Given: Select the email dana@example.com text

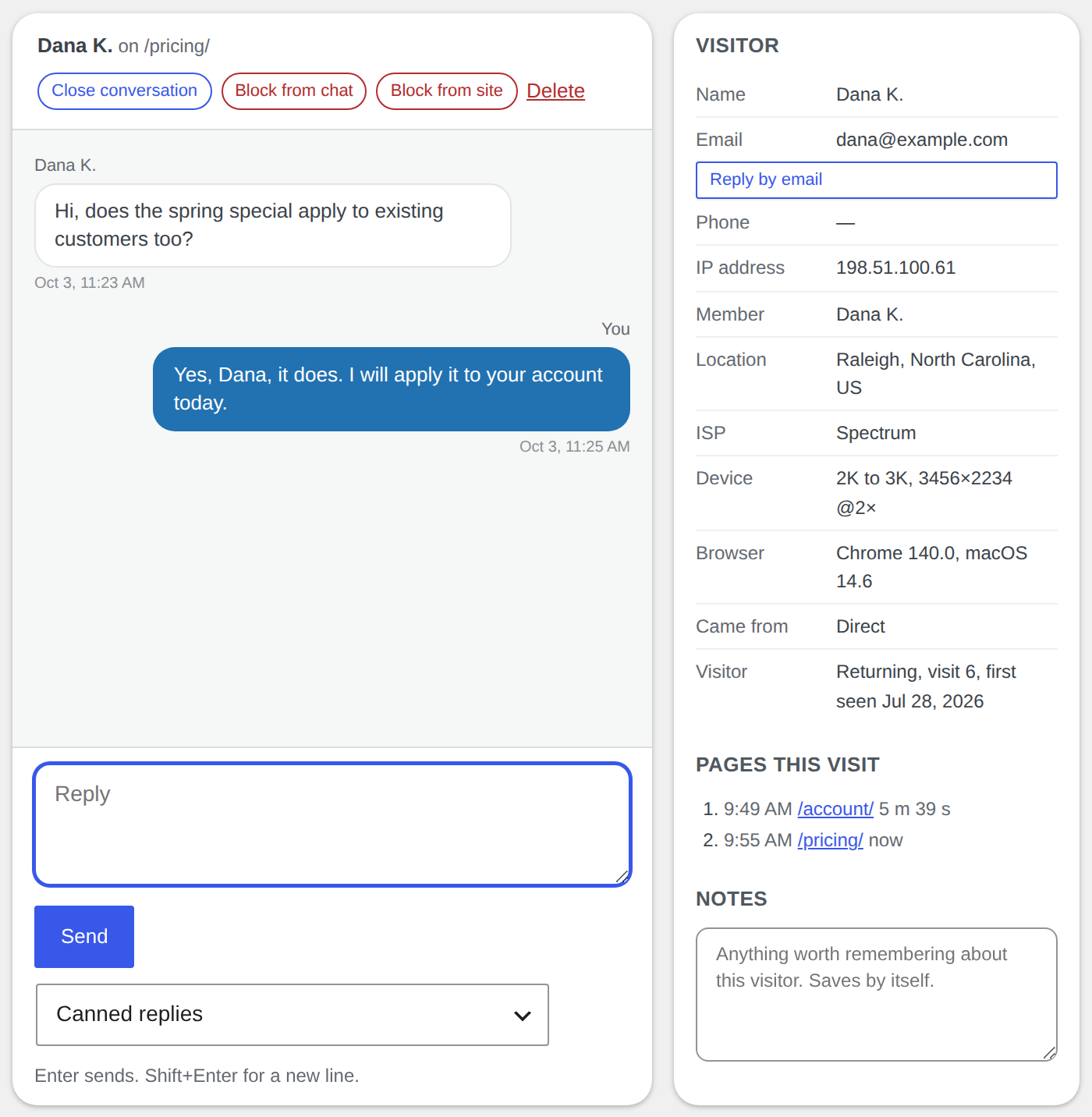Looking at the screenshot, I should tap(922, 140).
